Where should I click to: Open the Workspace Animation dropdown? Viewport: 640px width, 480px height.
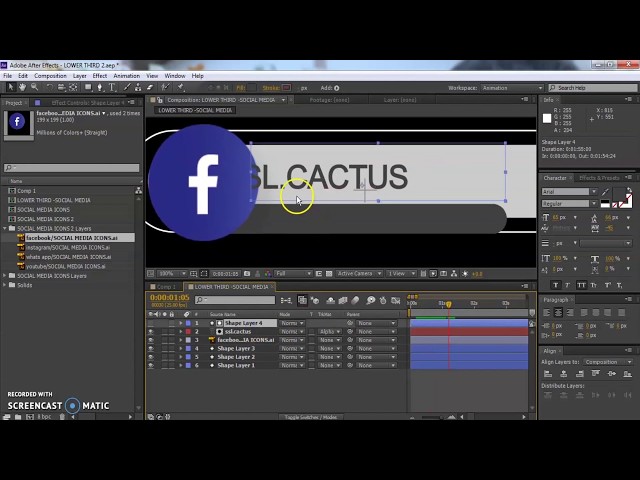(x=512, y=88)
